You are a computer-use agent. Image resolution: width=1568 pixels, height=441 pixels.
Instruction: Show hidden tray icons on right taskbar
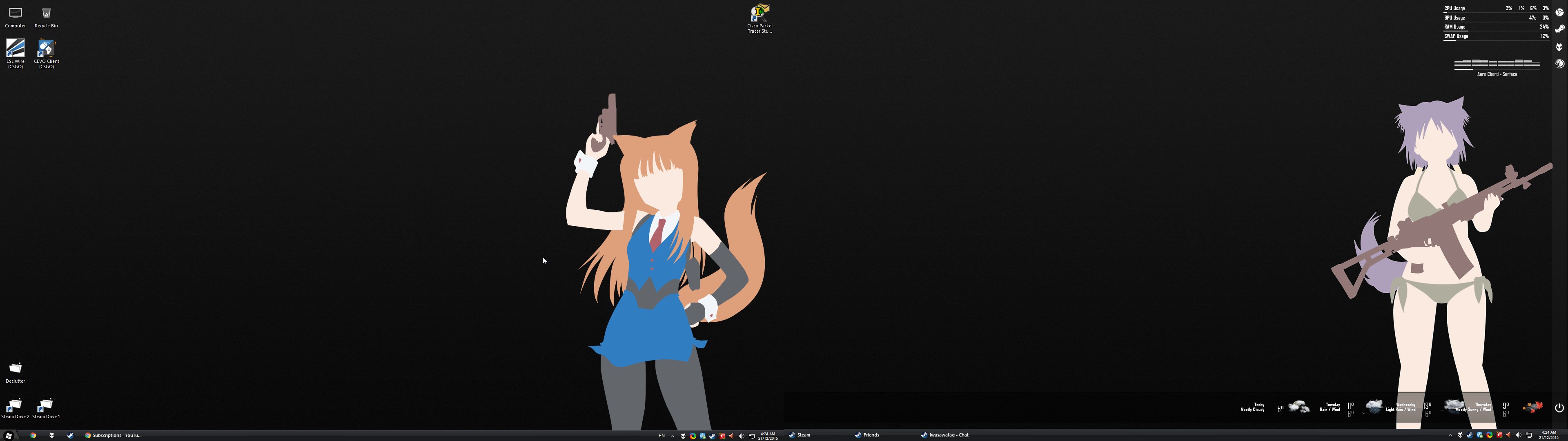pyautogui.click(x=1450, y=435)
